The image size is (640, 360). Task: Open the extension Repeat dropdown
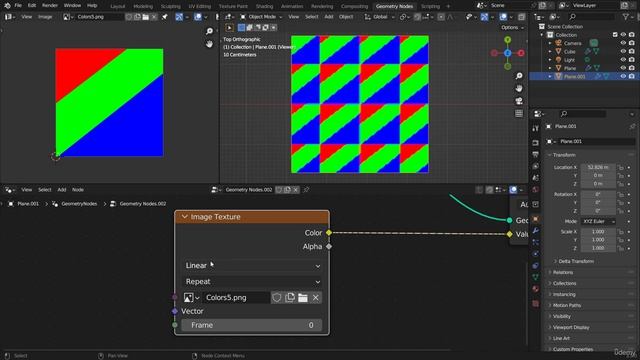point(252,282)
